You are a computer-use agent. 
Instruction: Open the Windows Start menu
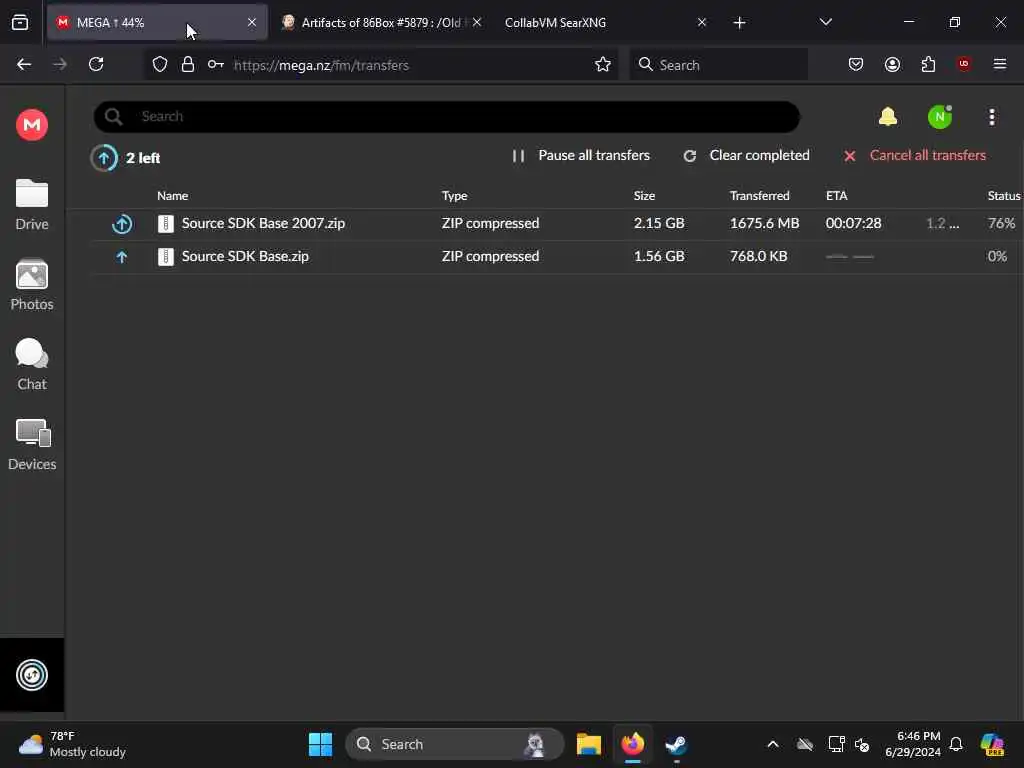coord(320,744)
